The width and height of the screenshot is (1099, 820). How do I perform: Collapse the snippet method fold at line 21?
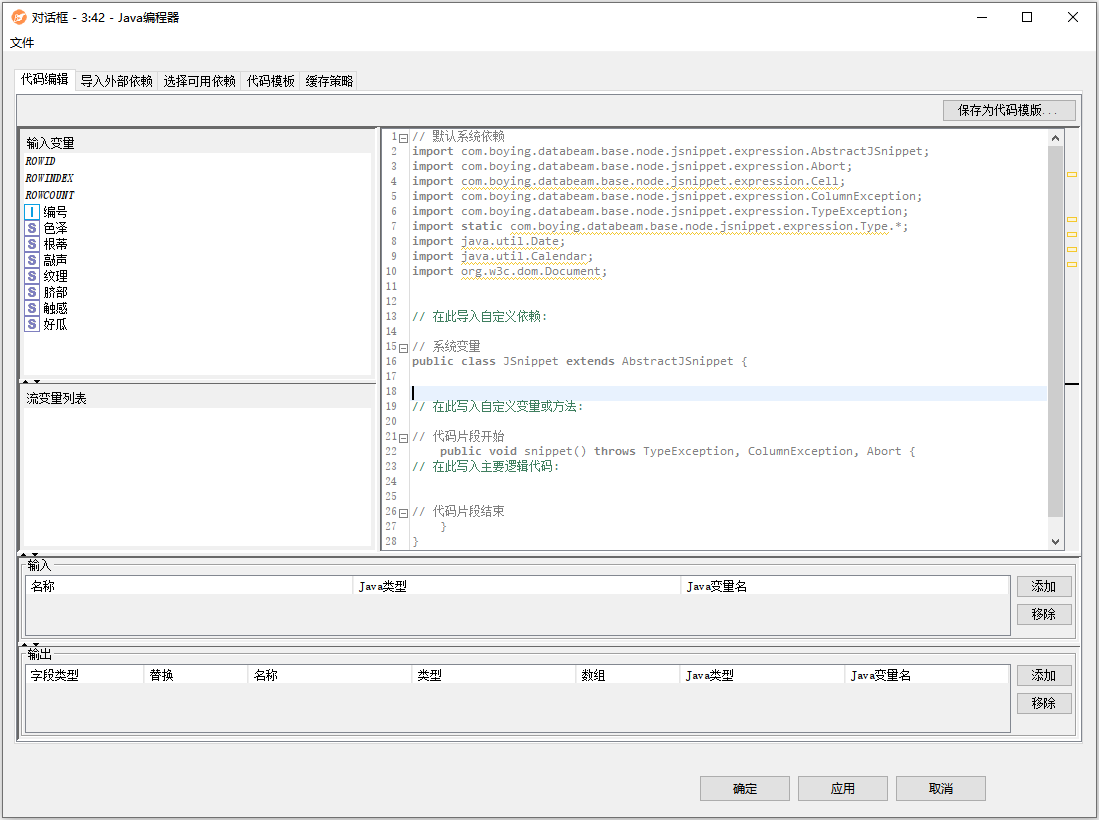click(x=403, y=437)
